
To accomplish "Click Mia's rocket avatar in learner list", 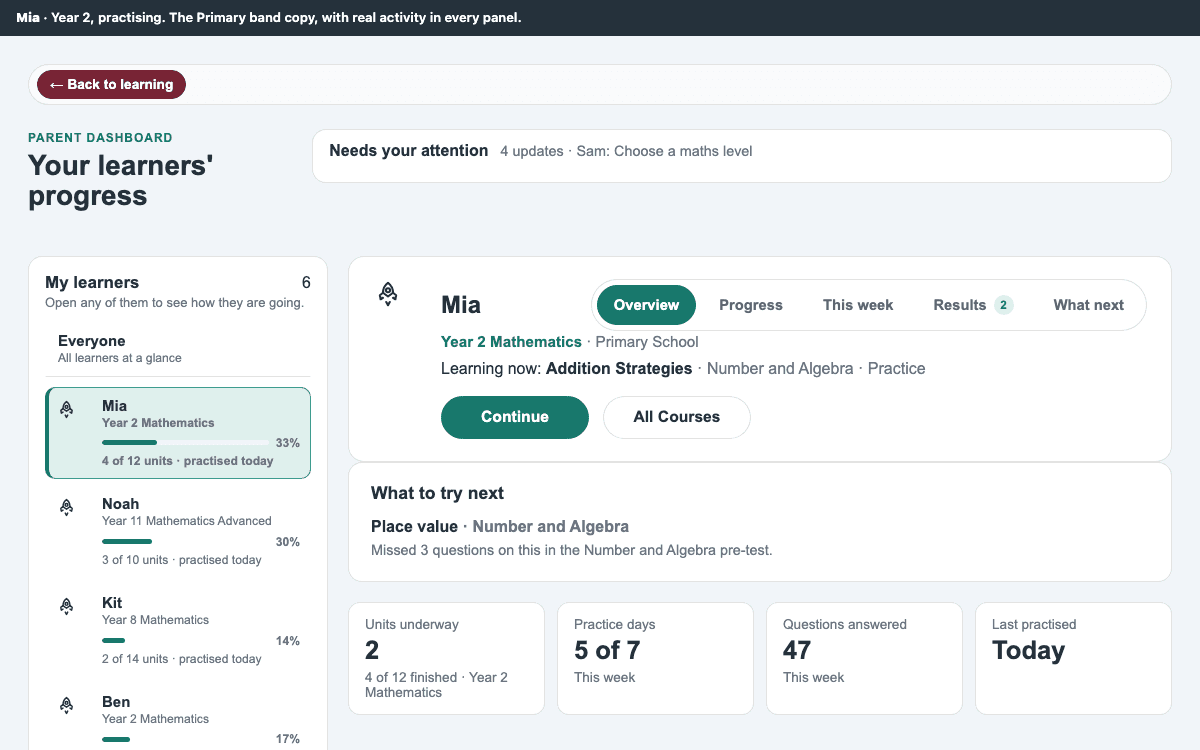I will (67, 409).
